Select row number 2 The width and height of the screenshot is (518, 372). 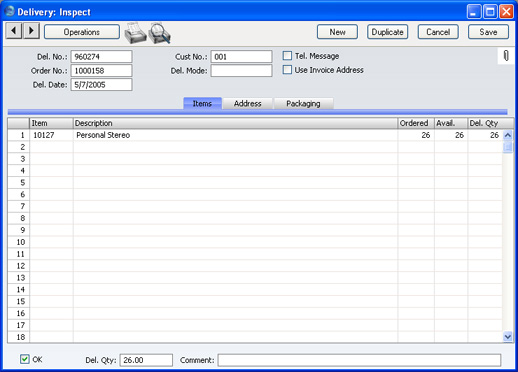click(19, 147)
